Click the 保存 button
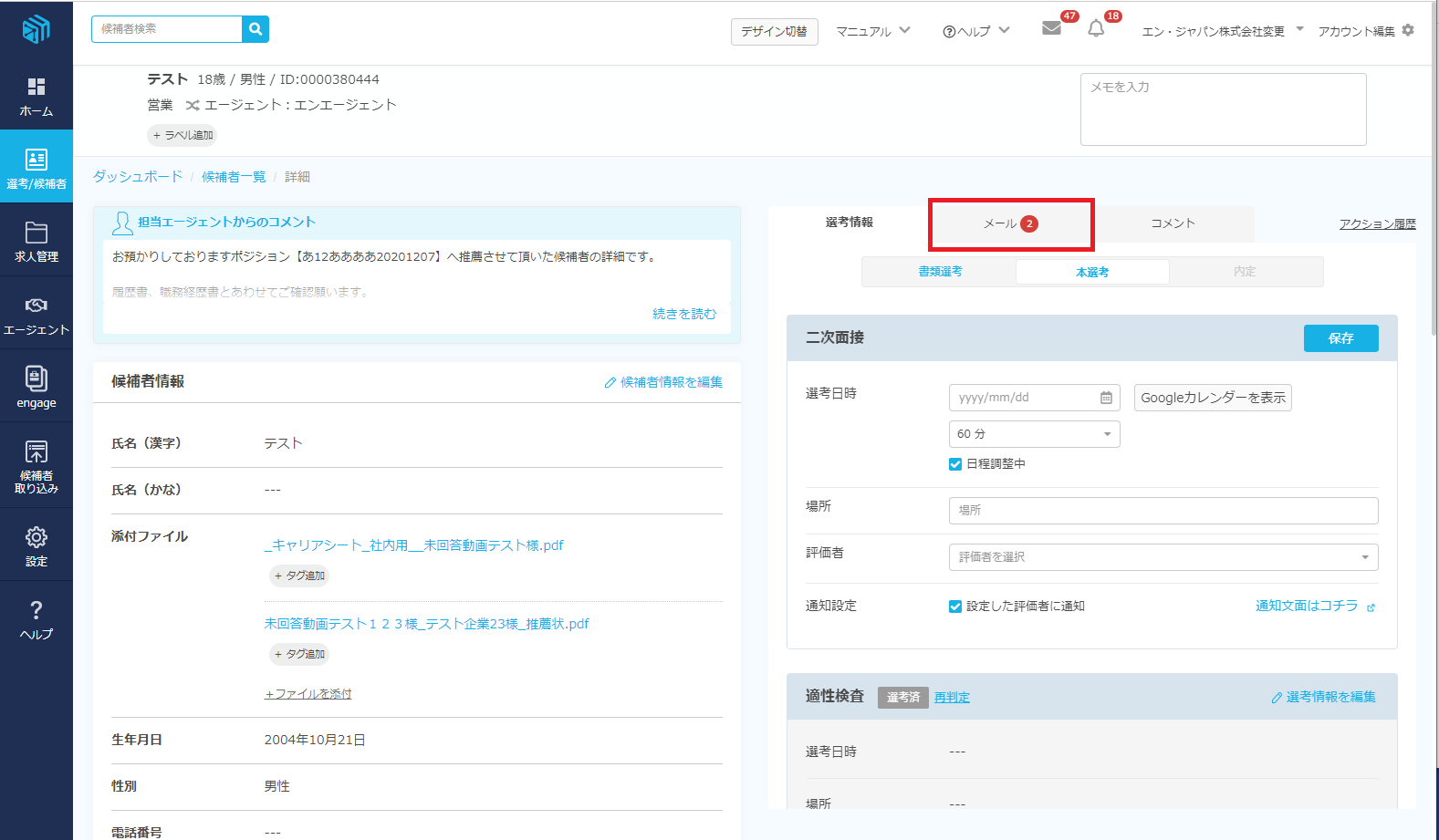This screenshot has height=840, width=1439. point(1340,338)
